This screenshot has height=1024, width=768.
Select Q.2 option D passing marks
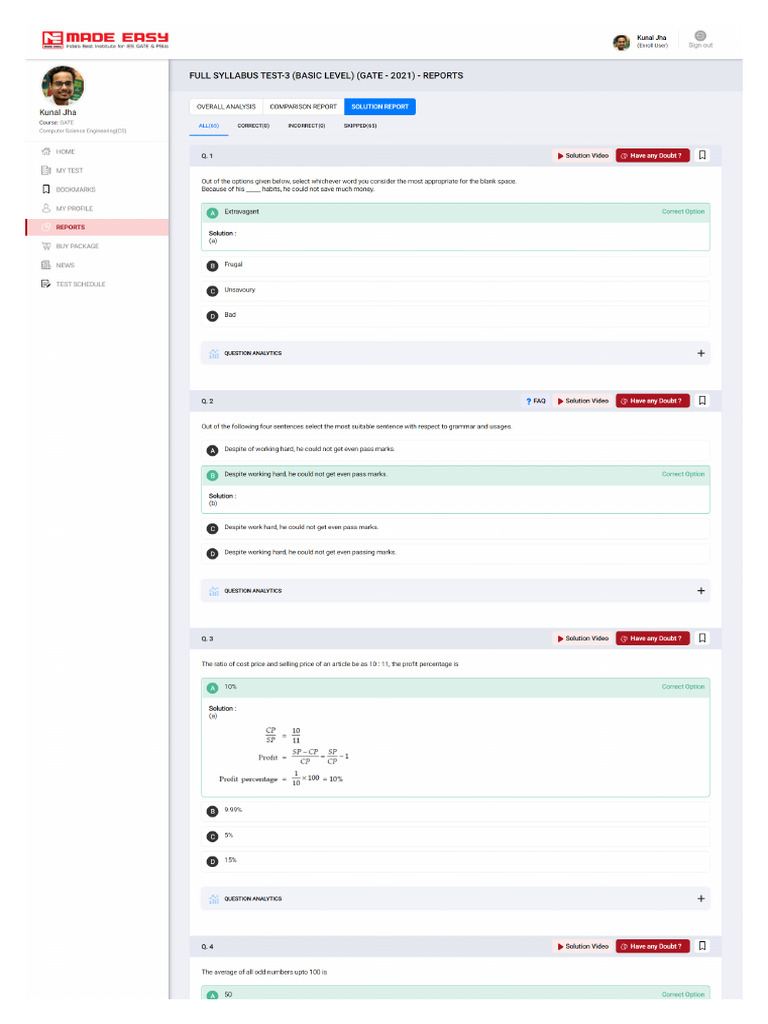[x=455, y=553]
